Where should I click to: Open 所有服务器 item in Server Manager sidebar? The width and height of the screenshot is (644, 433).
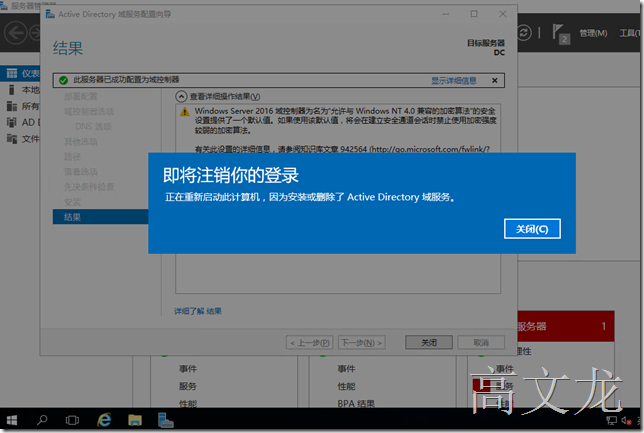tap(23, 106)
